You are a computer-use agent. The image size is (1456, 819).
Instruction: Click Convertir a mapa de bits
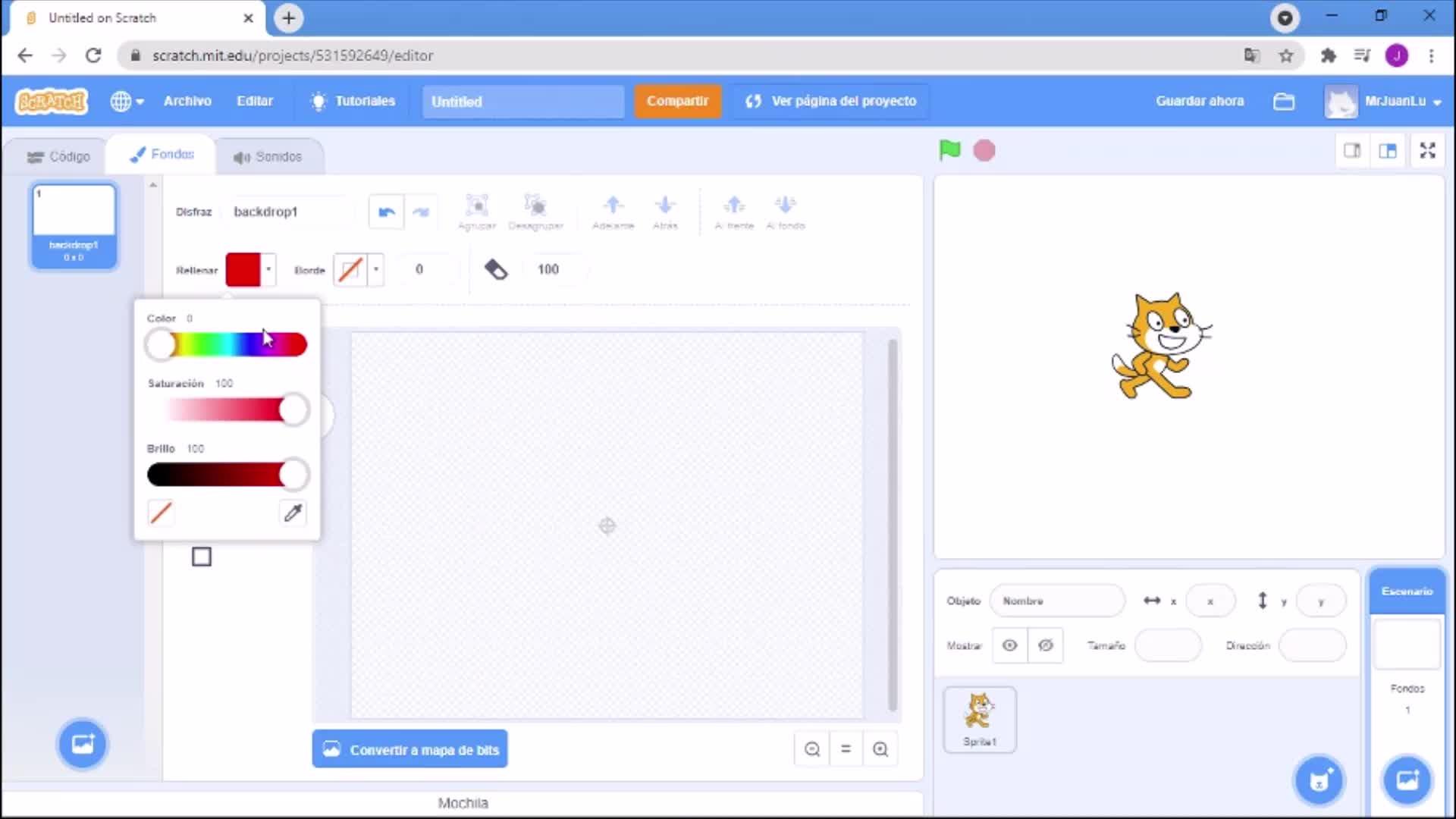[x=409, y=750]
